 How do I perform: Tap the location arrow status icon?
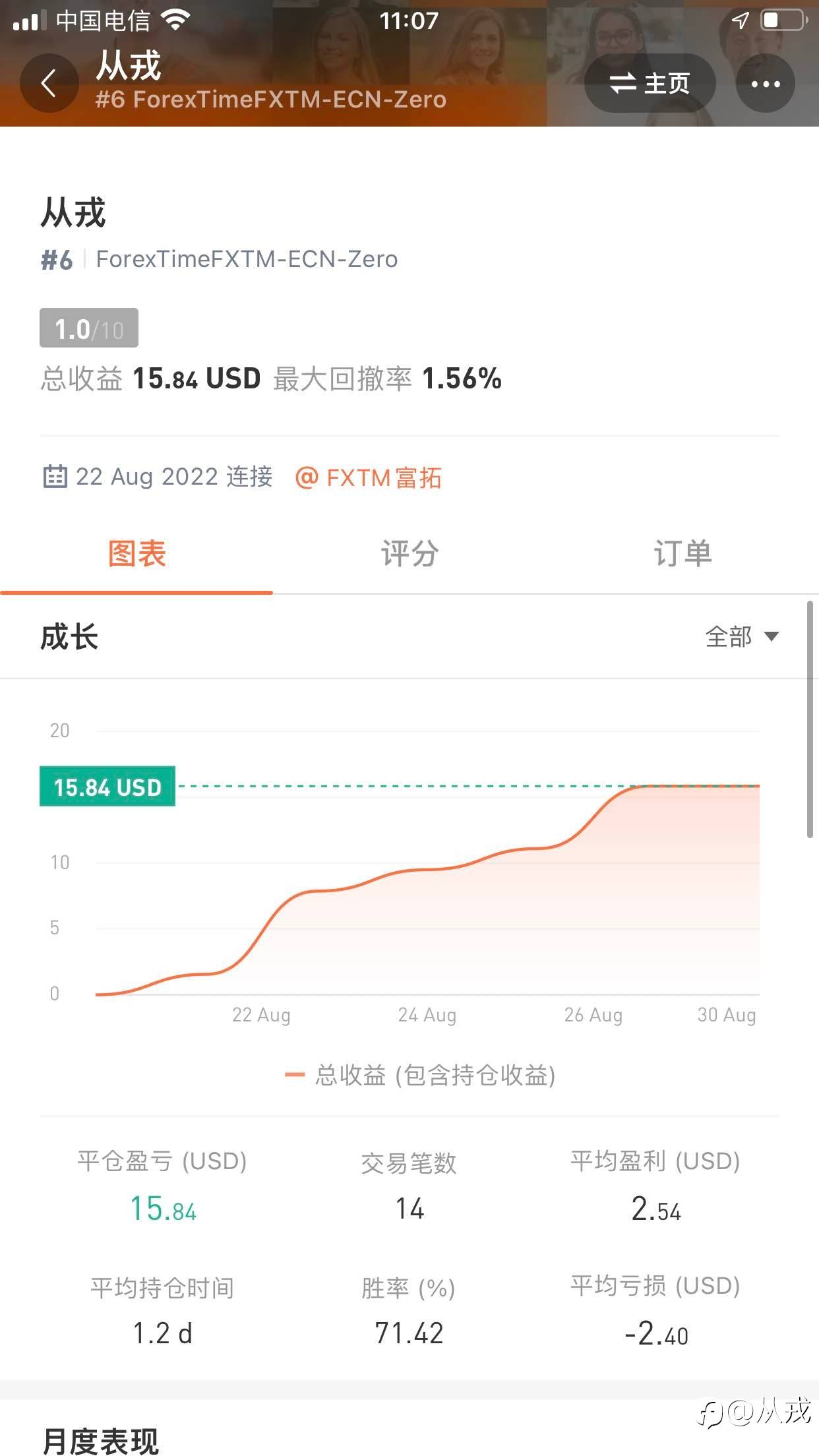pyautogui.click(x=741, y=20)
